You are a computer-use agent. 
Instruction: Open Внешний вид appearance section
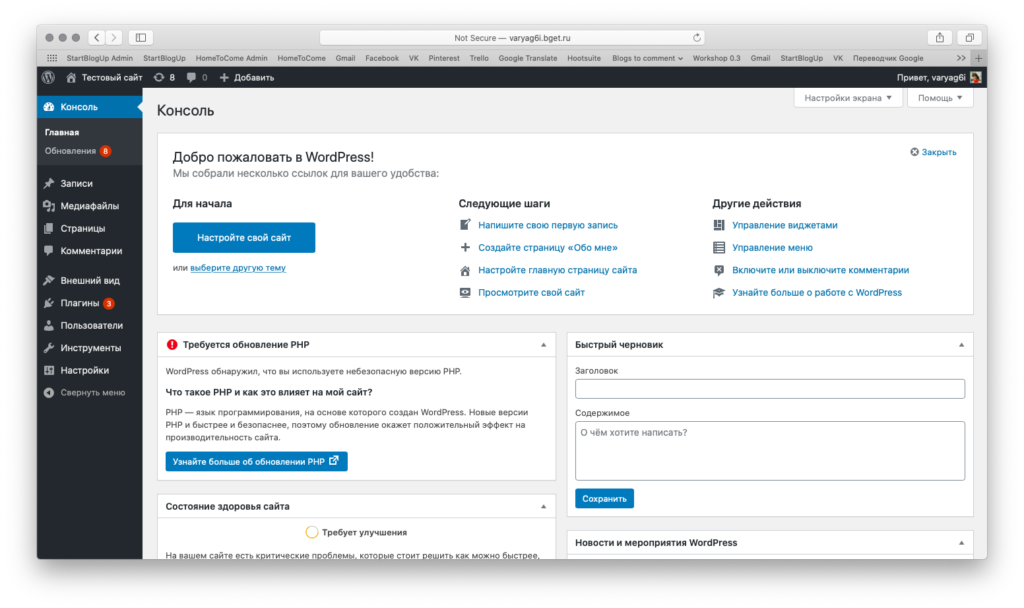point(90,280)
